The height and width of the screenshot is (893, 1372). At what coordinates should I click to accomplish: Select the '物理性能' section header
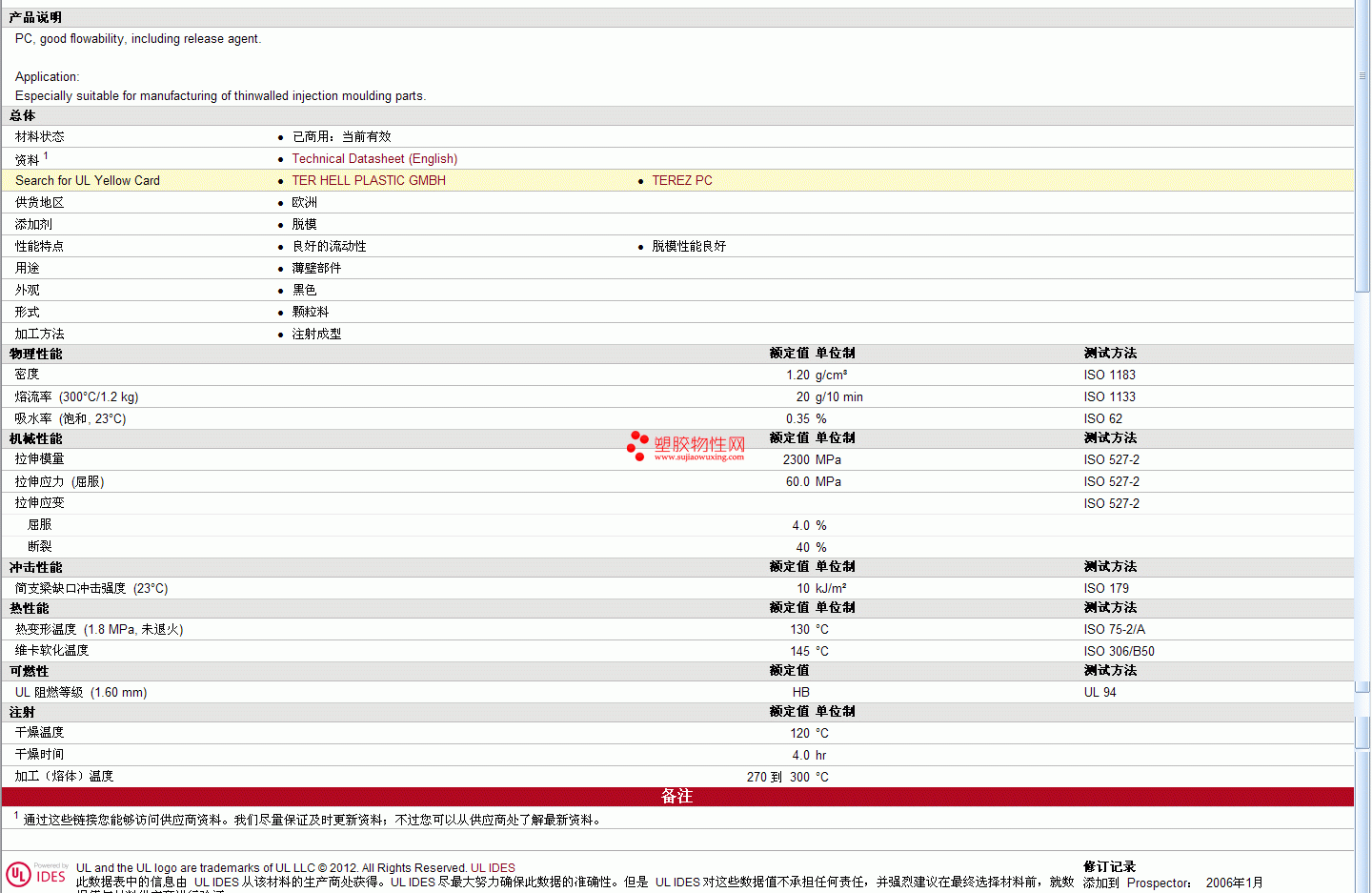(36, 355)
